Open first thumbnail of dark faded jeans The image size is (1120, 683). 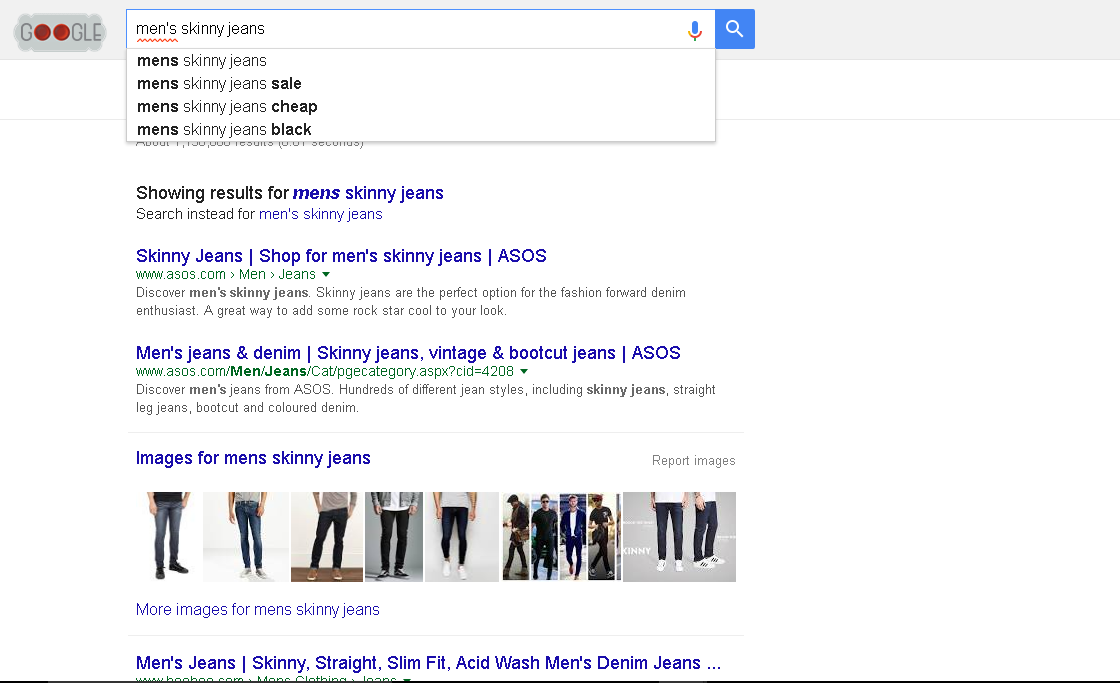[x=169, y=537]
